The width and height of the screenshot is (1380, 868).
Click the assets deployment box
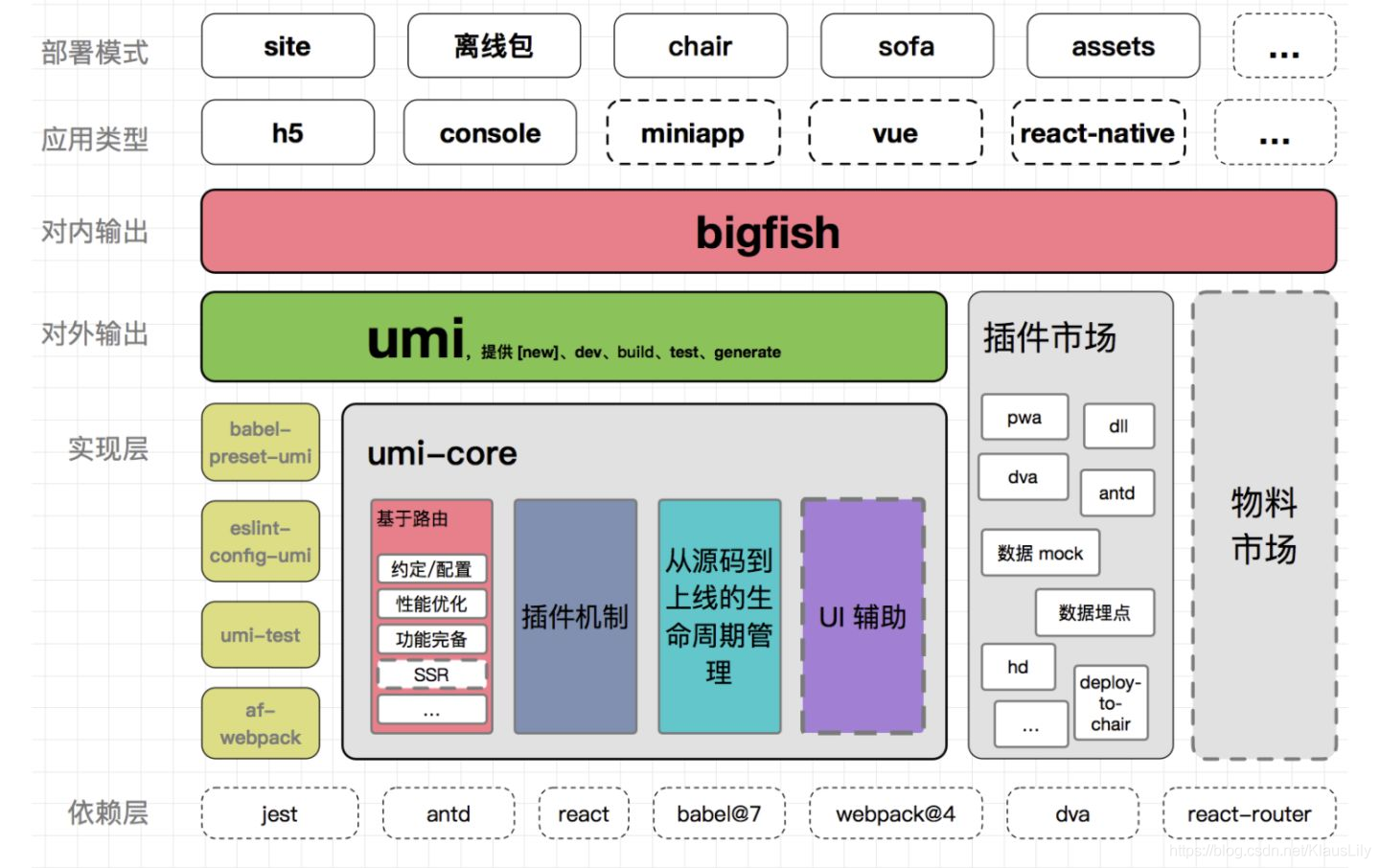tap(1113, 46)
